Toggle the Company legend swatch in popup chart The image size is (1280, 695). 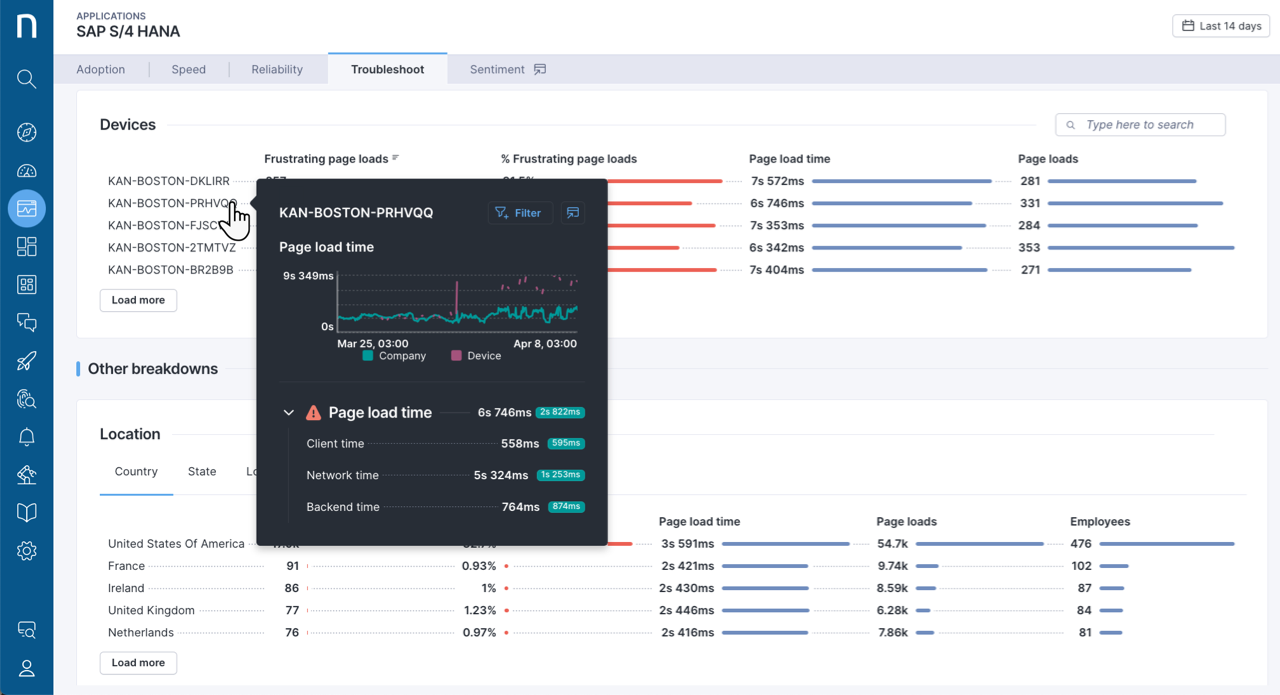369,355
